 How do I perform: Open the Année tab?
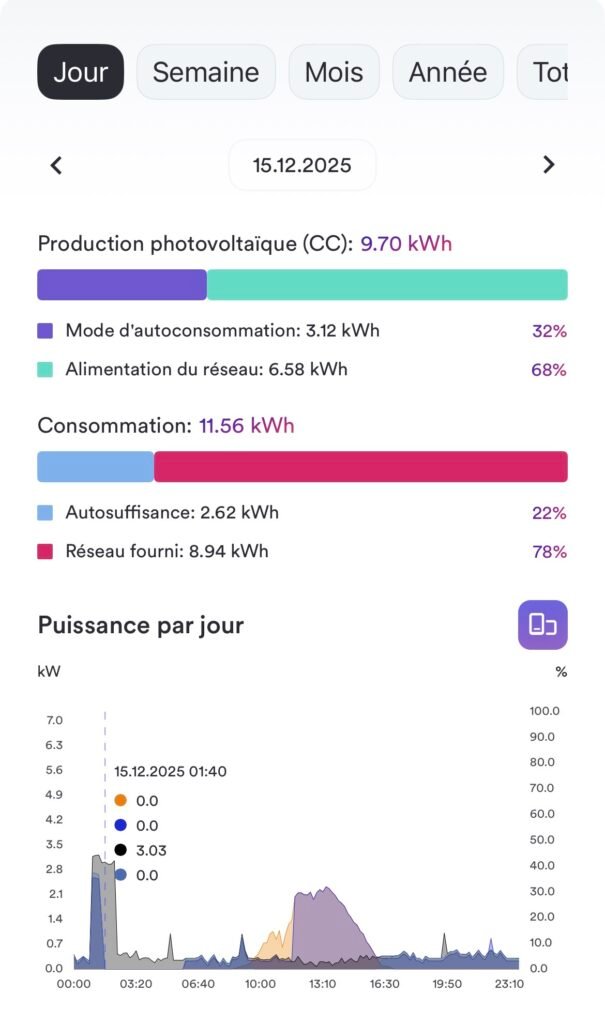tap(447, 72)
